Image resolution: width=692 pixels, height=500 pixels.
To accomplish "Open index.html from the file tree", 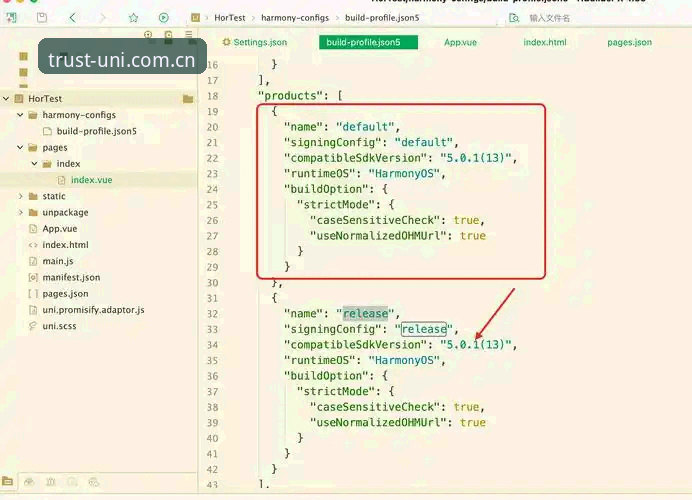I will click(x=65, y=245).
